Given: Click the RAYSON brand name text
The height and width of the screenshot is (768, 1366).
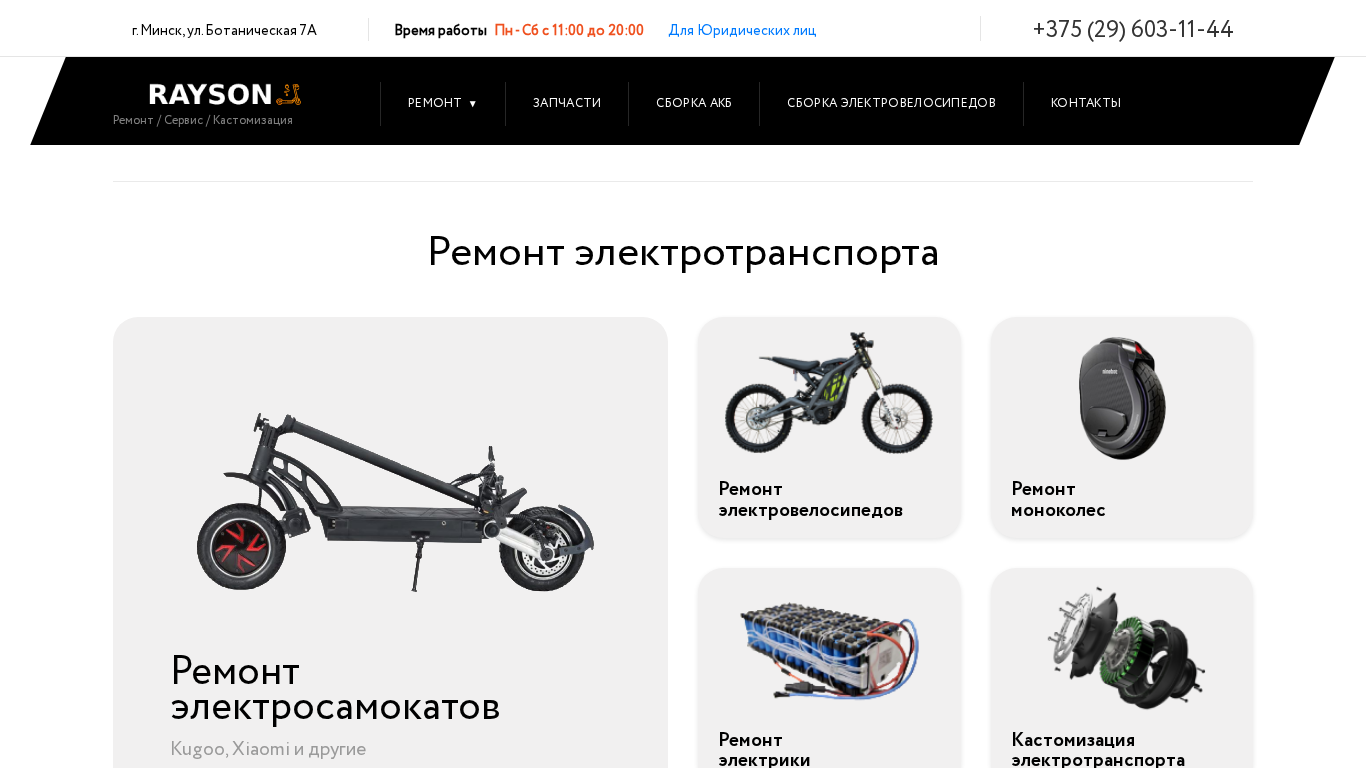Looking at the screenshot, I should [210, 94].
